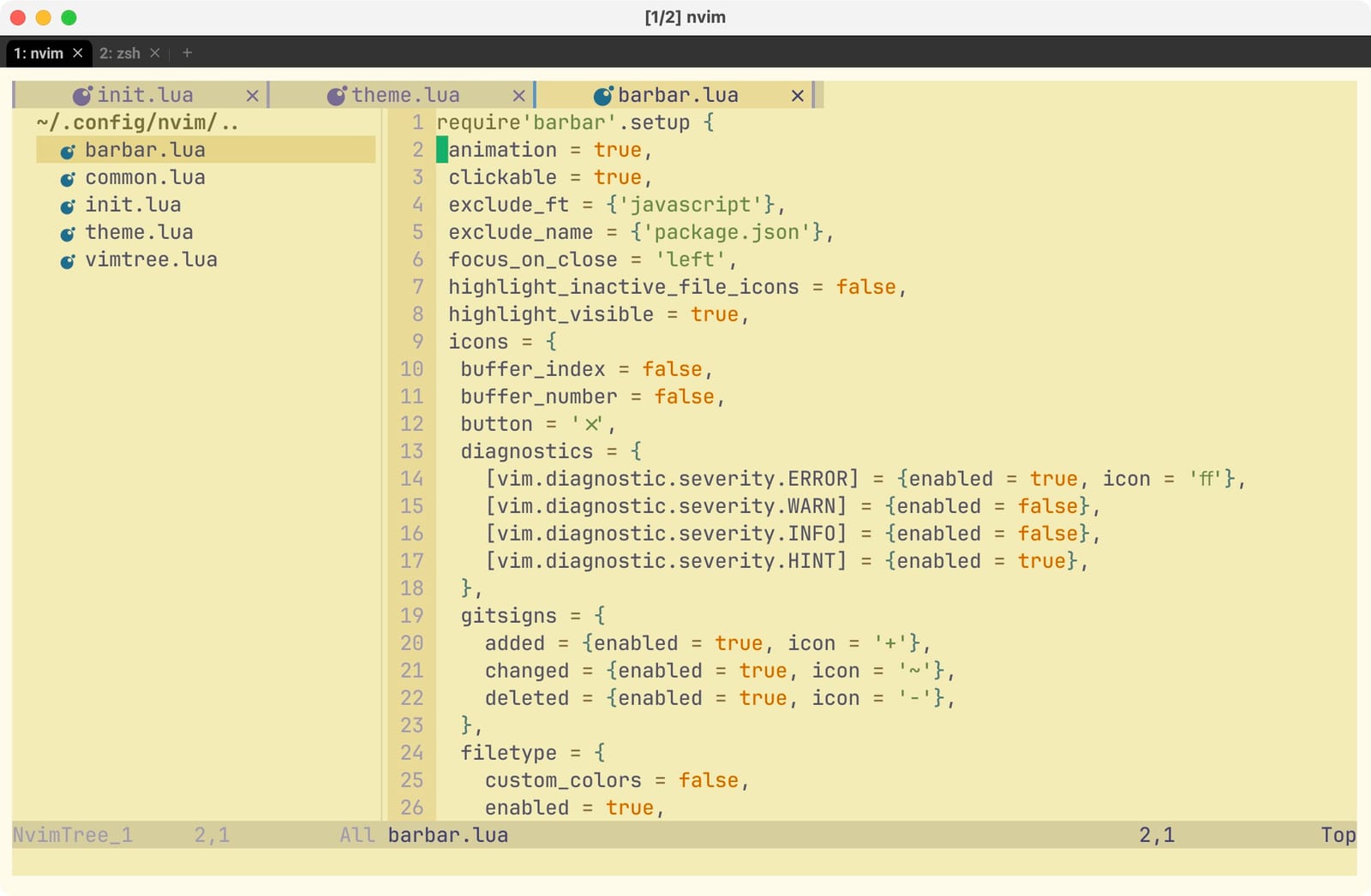Click the file icon beside vimtree.lua
The height and width of the screenshot is (896, 1371).
(67, 260)
